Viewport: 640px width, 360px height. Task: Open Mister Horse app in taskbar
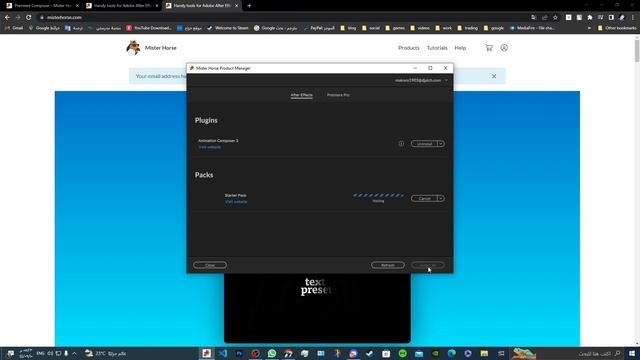(x=207, y=353)
